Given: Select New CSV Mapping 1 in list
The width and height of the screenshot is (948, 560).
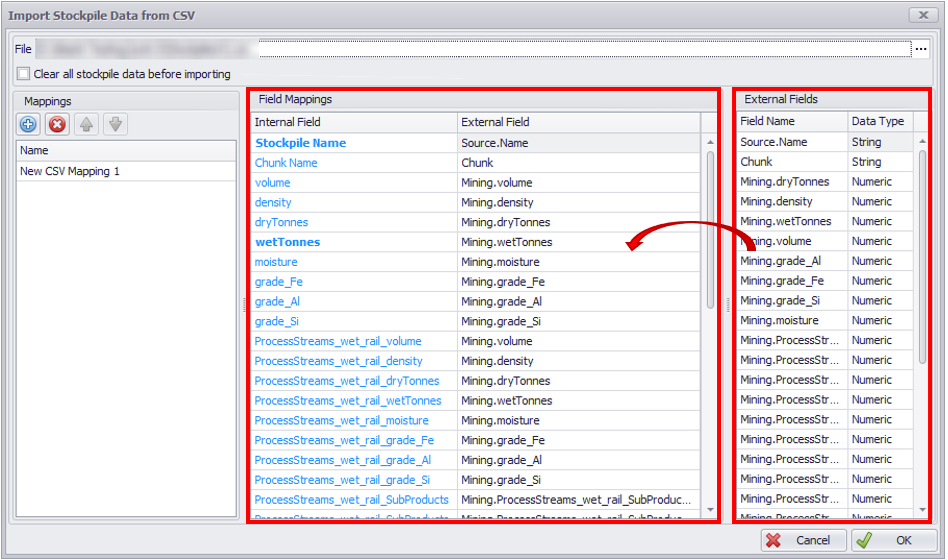Looking at the screenshot, I should tap(70, 171).
